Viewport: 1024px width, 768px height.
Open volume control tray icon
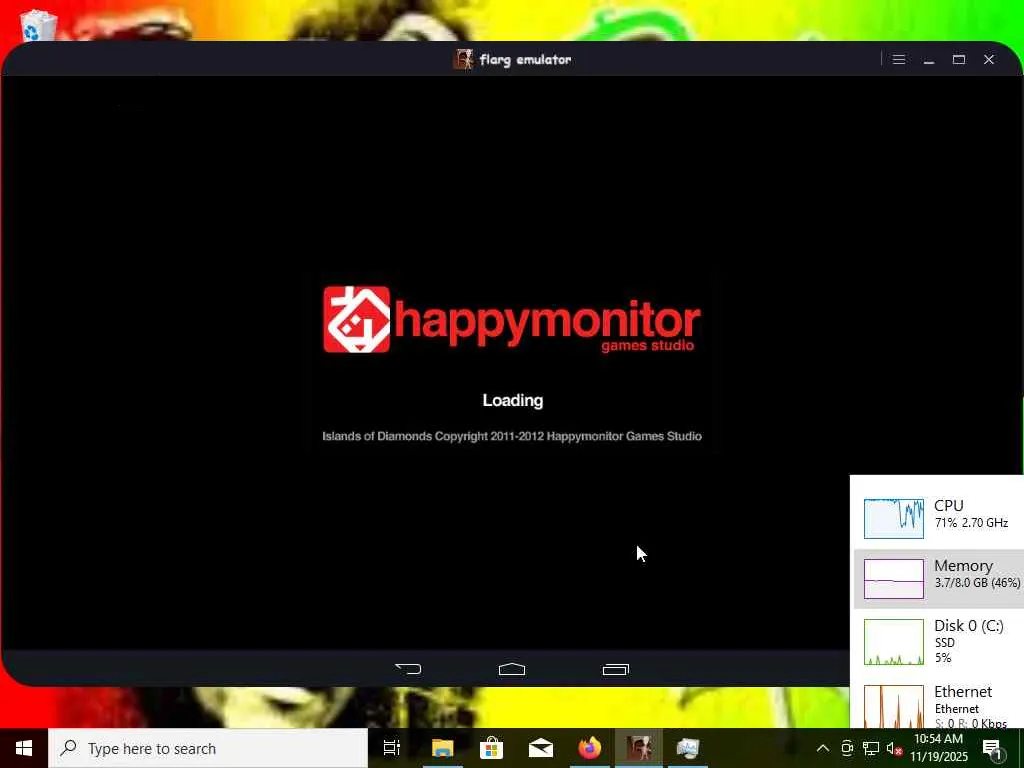point(894,748)
